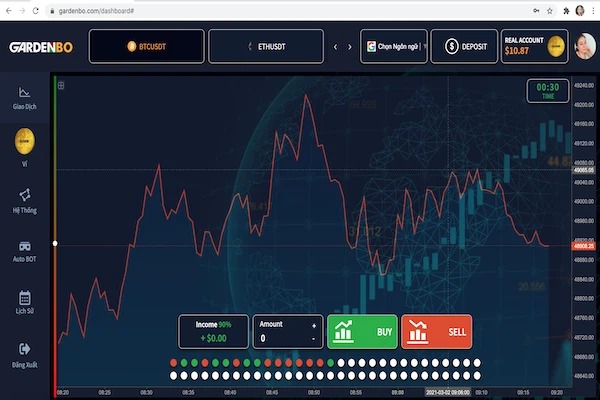Click the Amount input field
Image resolution: width=600 pixels, height=400 pixels.
[x=280, y=339]
